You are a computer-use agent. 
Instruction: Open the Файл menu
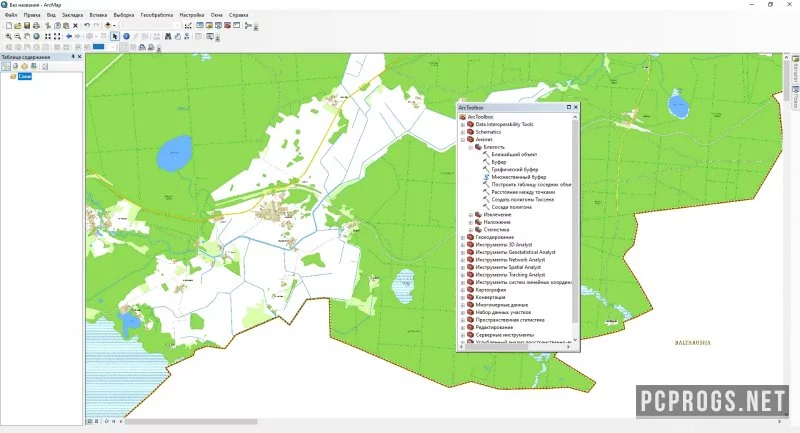tap(11, 15)
